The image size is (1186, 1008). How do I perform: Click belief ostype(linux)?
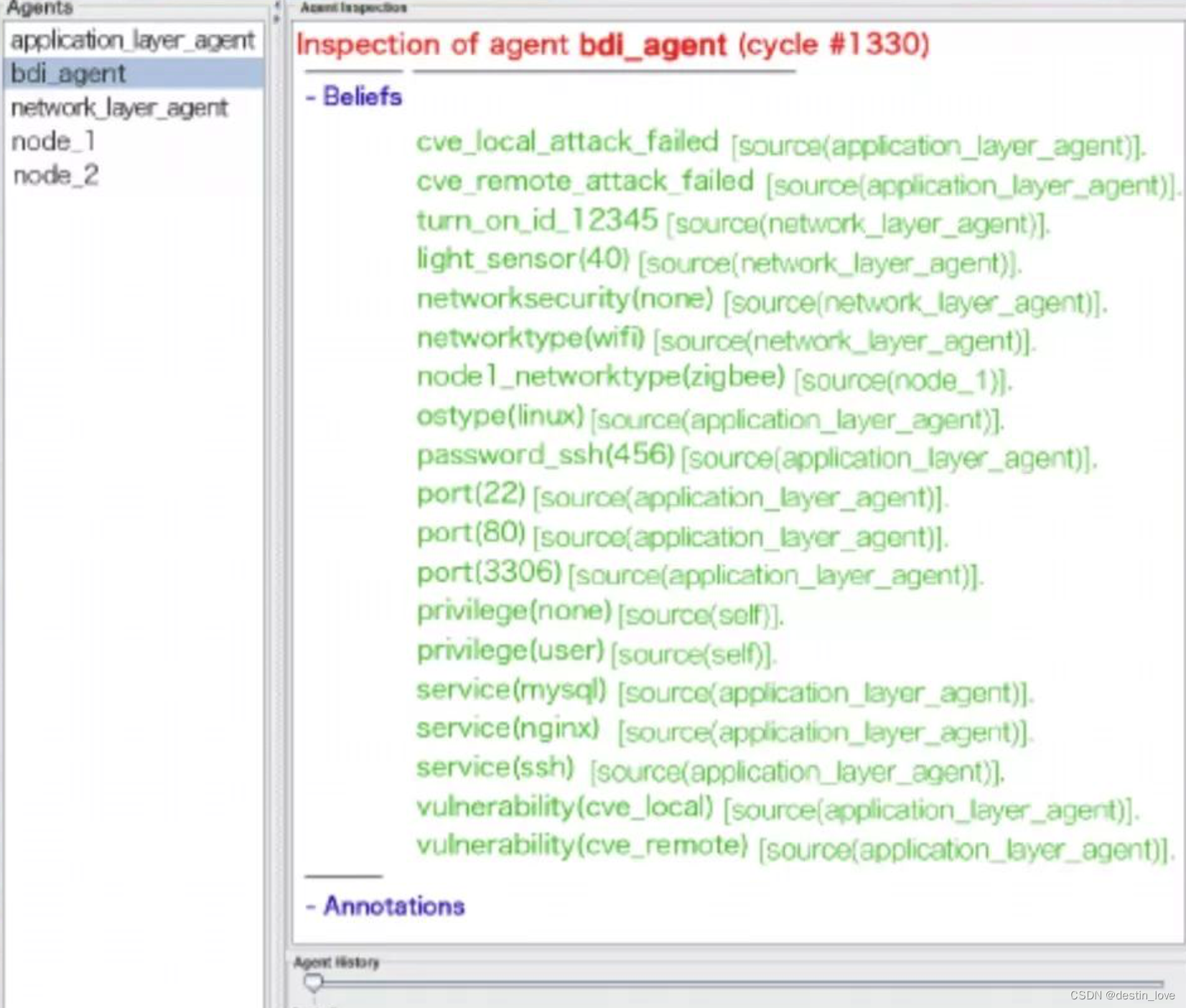coord(500,416)
